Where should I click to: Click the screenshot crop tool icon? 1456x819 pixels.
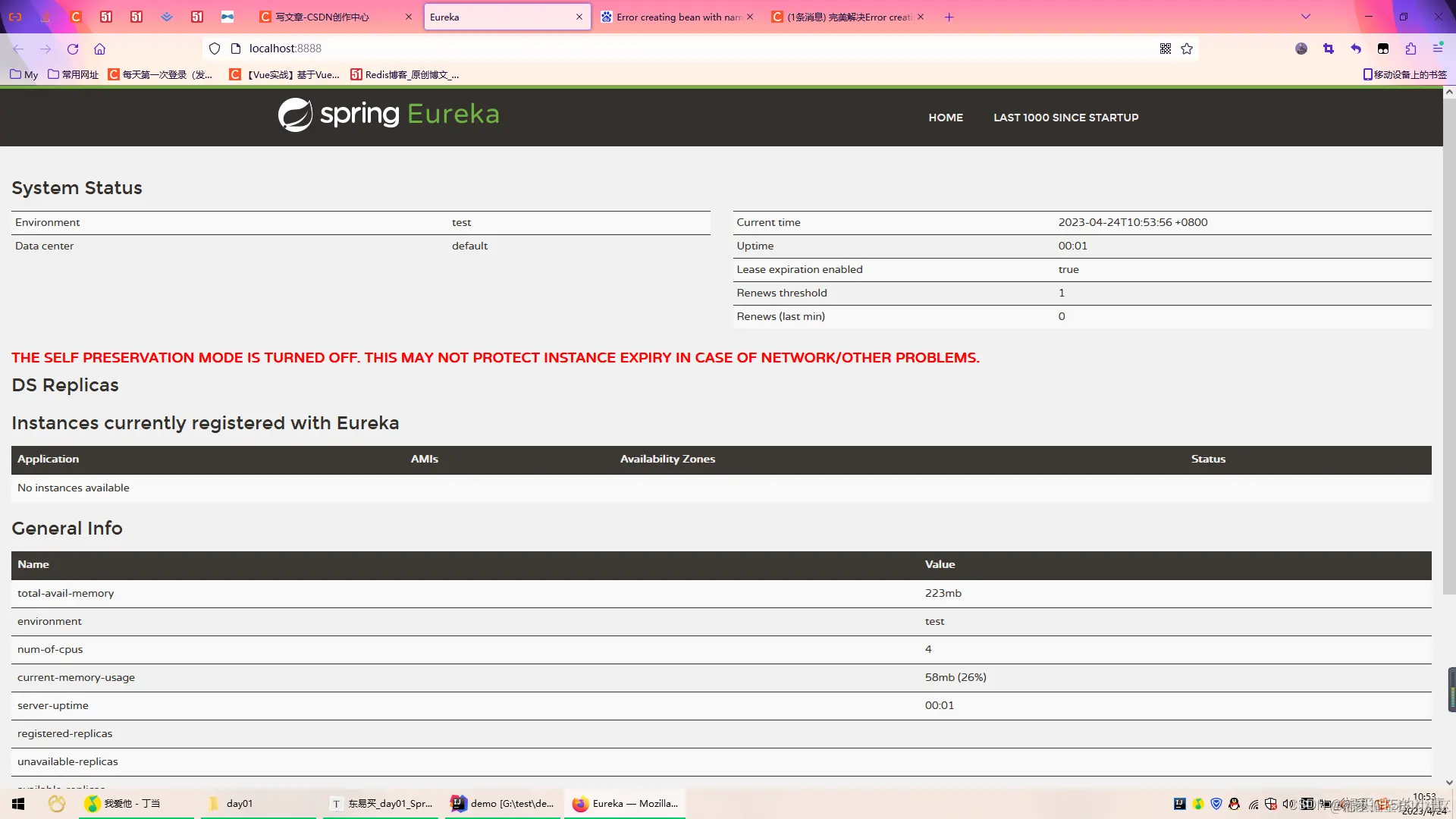(x=1329, y=49)
